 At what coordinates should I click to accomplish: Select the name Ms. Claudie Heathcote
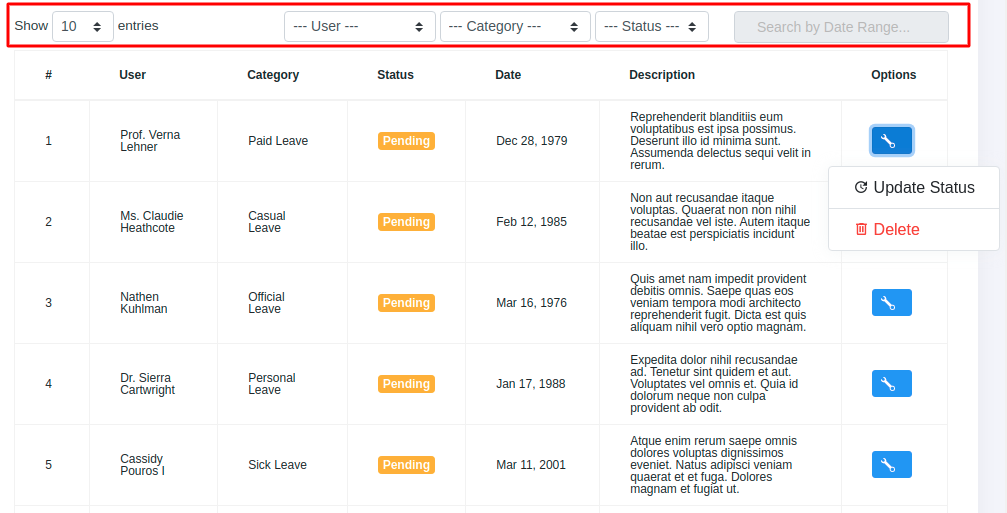pos(152,222)
